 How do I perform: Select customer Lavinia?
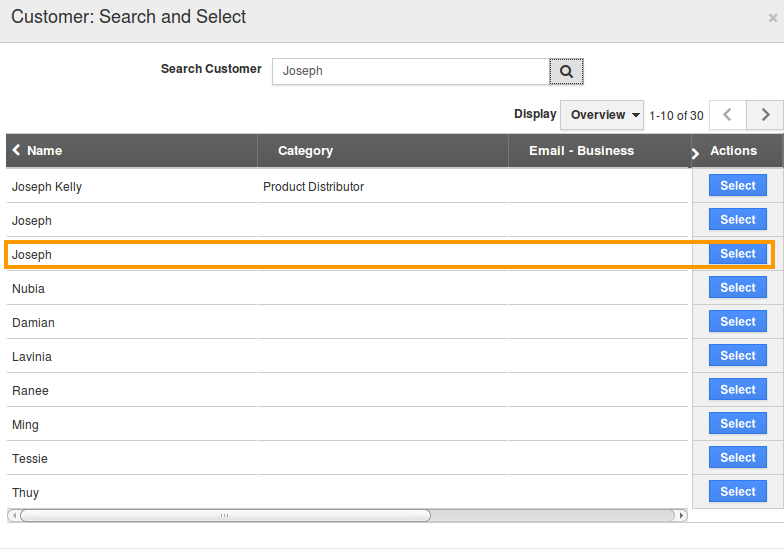[x=738, y=356]
